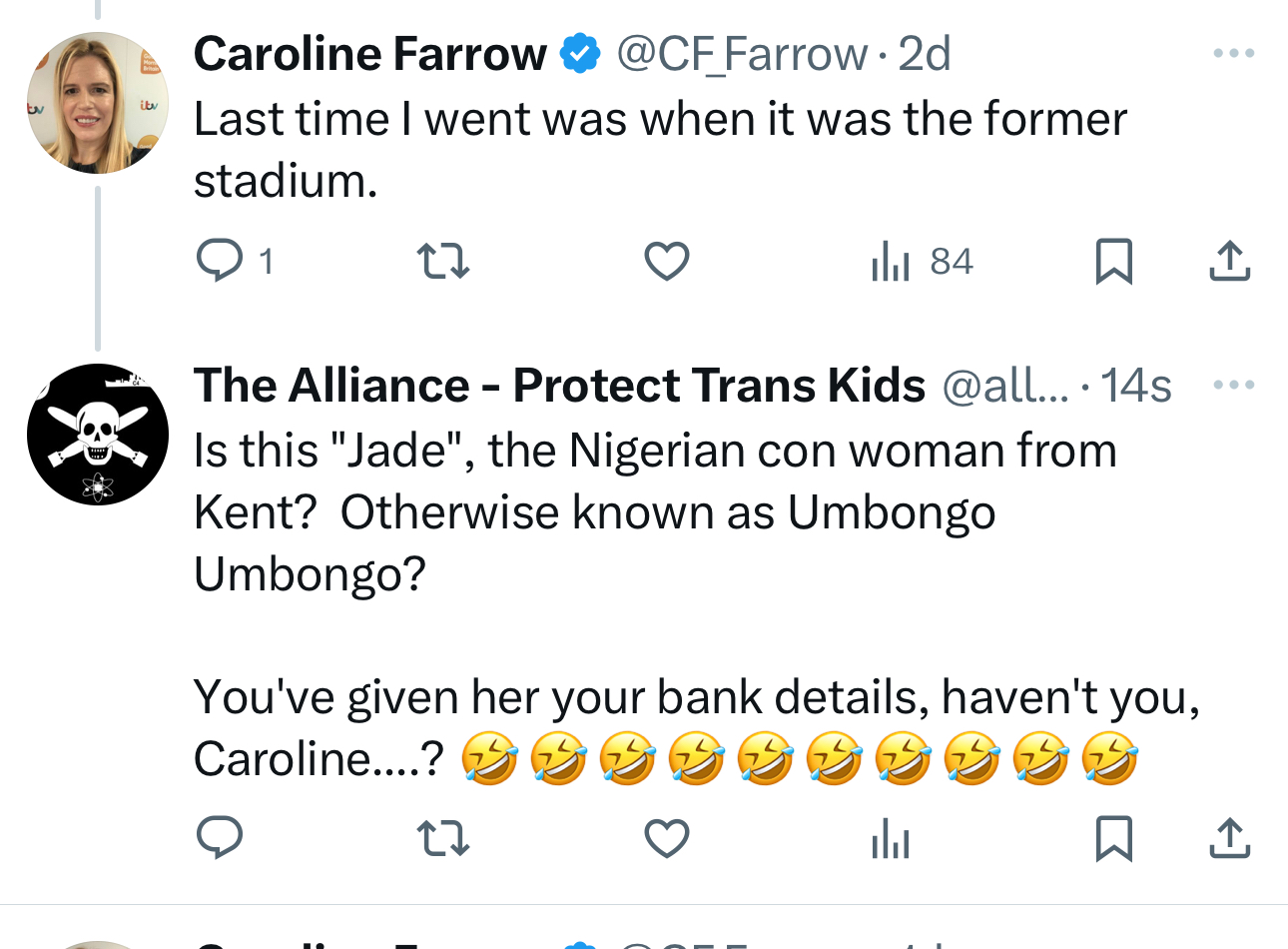Share Caroline Farrow's stadium tweet
Image resolution: width=1288 pixels, height=949 pixels.
(1229, 261)
